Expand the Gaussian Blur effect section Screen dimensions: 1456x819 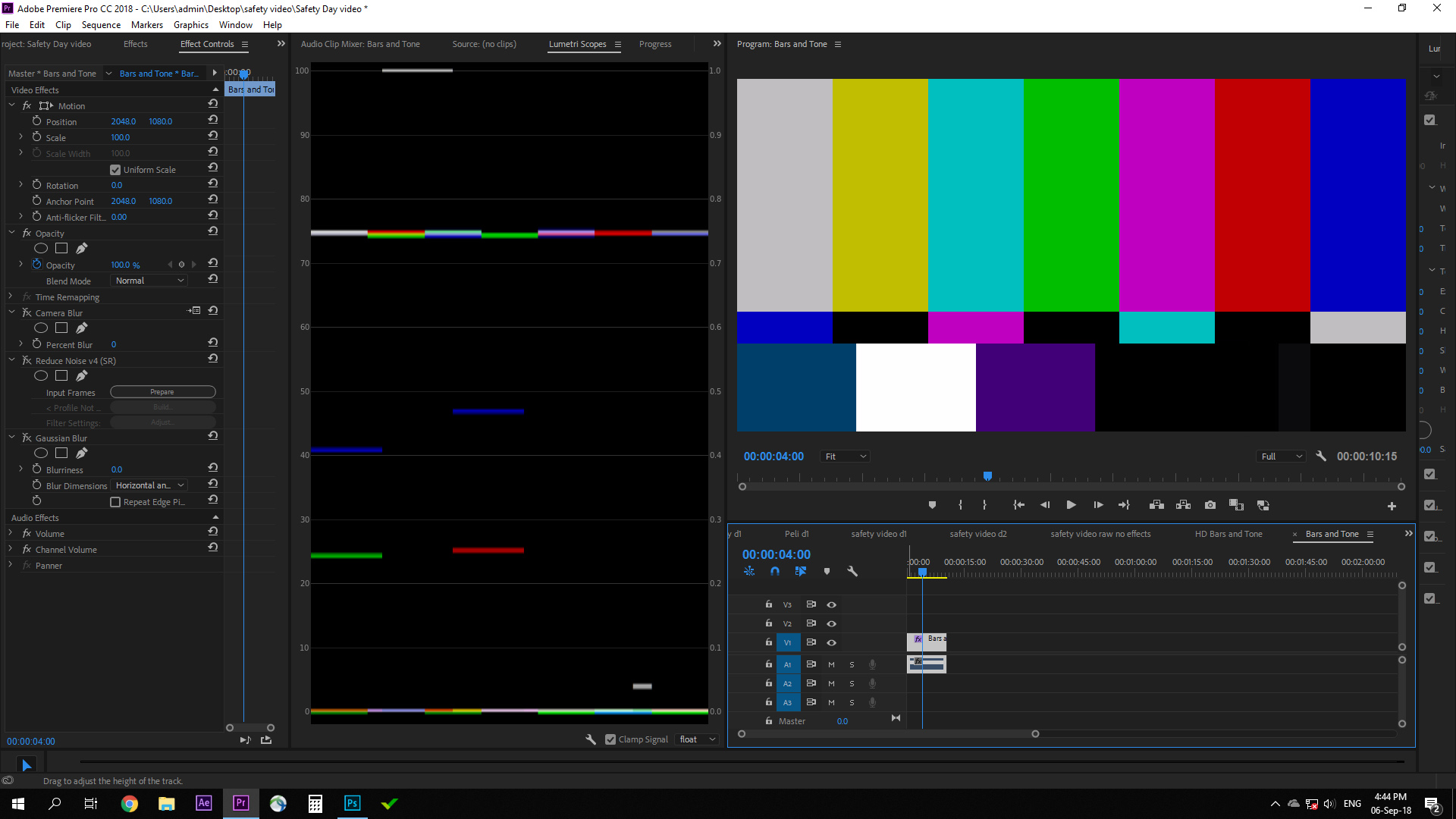click(11, 437)
